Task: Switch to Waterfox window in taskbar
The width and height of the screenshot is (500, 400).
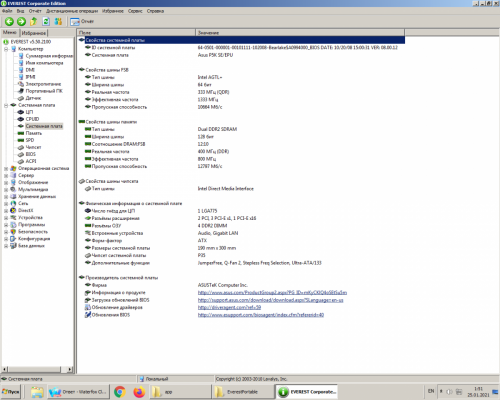Action: (x=78, y=392)
